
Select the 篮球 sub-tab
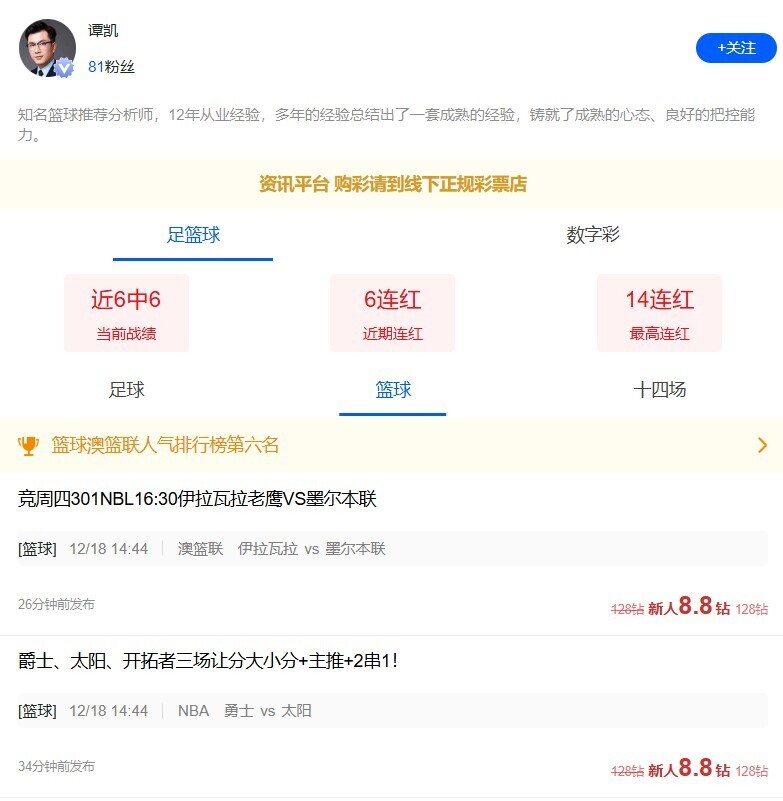[x=393, y=390]
